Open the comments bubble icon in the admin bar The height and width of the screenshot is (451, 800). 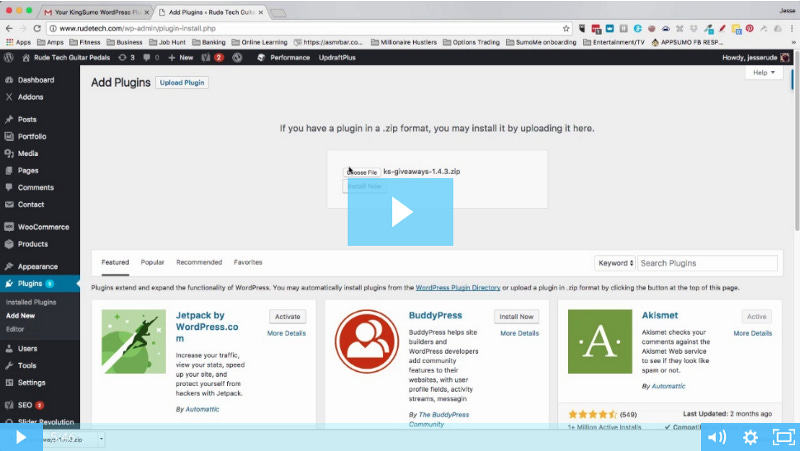click(x=151, y=58)
